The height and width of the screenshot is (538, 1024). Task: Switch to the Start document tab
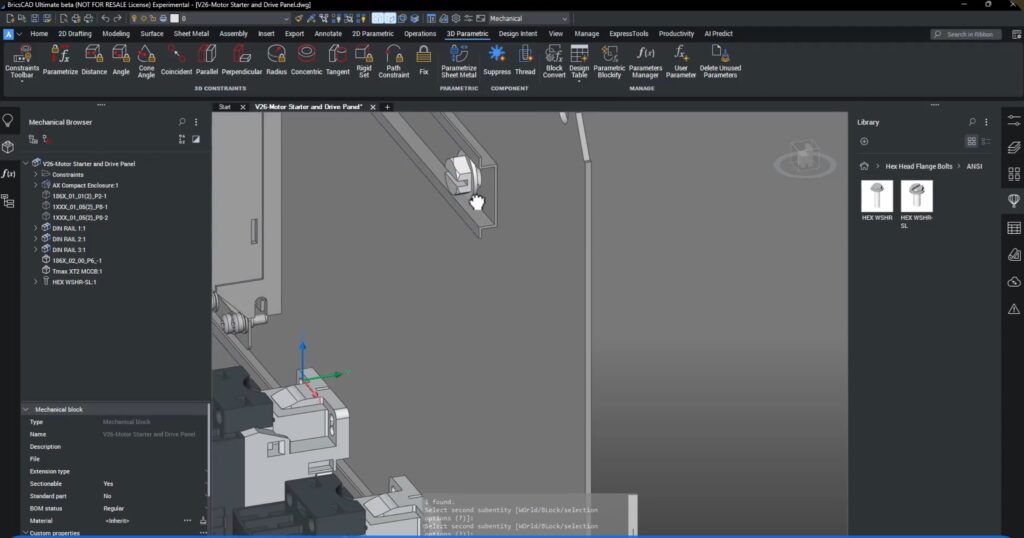(x=225, y=107)
